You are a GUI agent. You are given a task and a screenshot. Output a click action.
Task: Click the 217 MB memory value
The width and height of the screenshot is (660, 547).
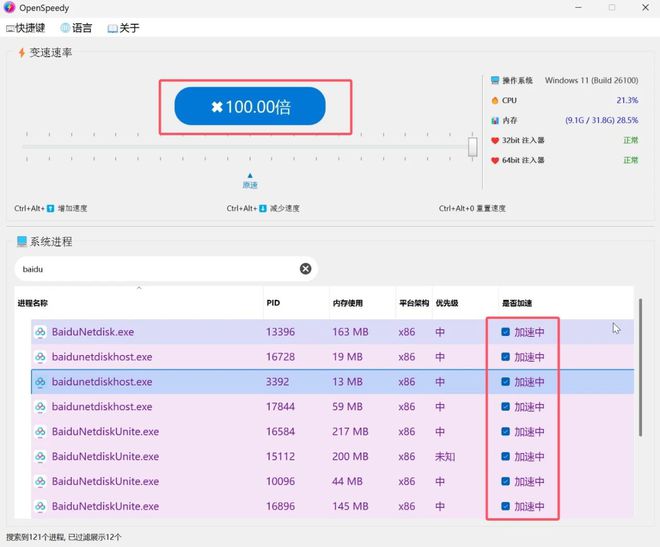[350, 431]
